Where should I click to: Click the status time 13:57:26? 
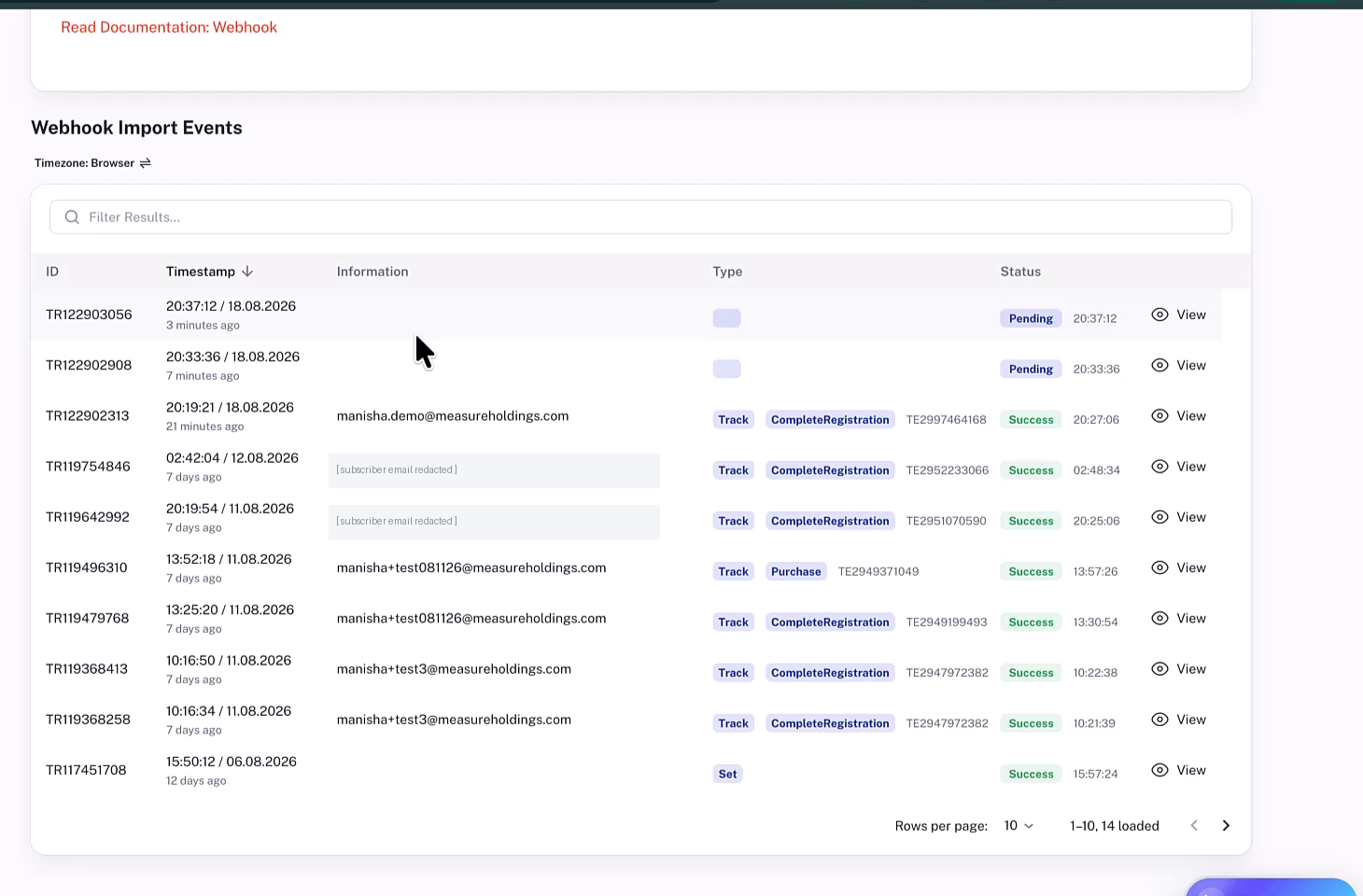pyautogui.click(x=1095, y=571)
